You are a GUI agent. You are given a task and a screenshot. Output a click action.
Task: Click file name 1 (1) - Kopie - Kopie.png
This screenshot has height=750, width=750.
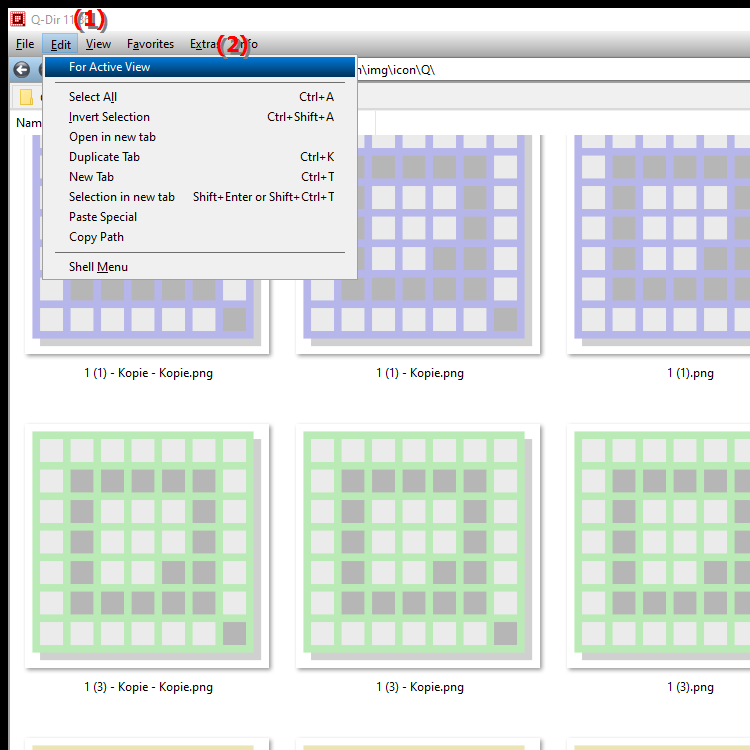pos(148,373)
